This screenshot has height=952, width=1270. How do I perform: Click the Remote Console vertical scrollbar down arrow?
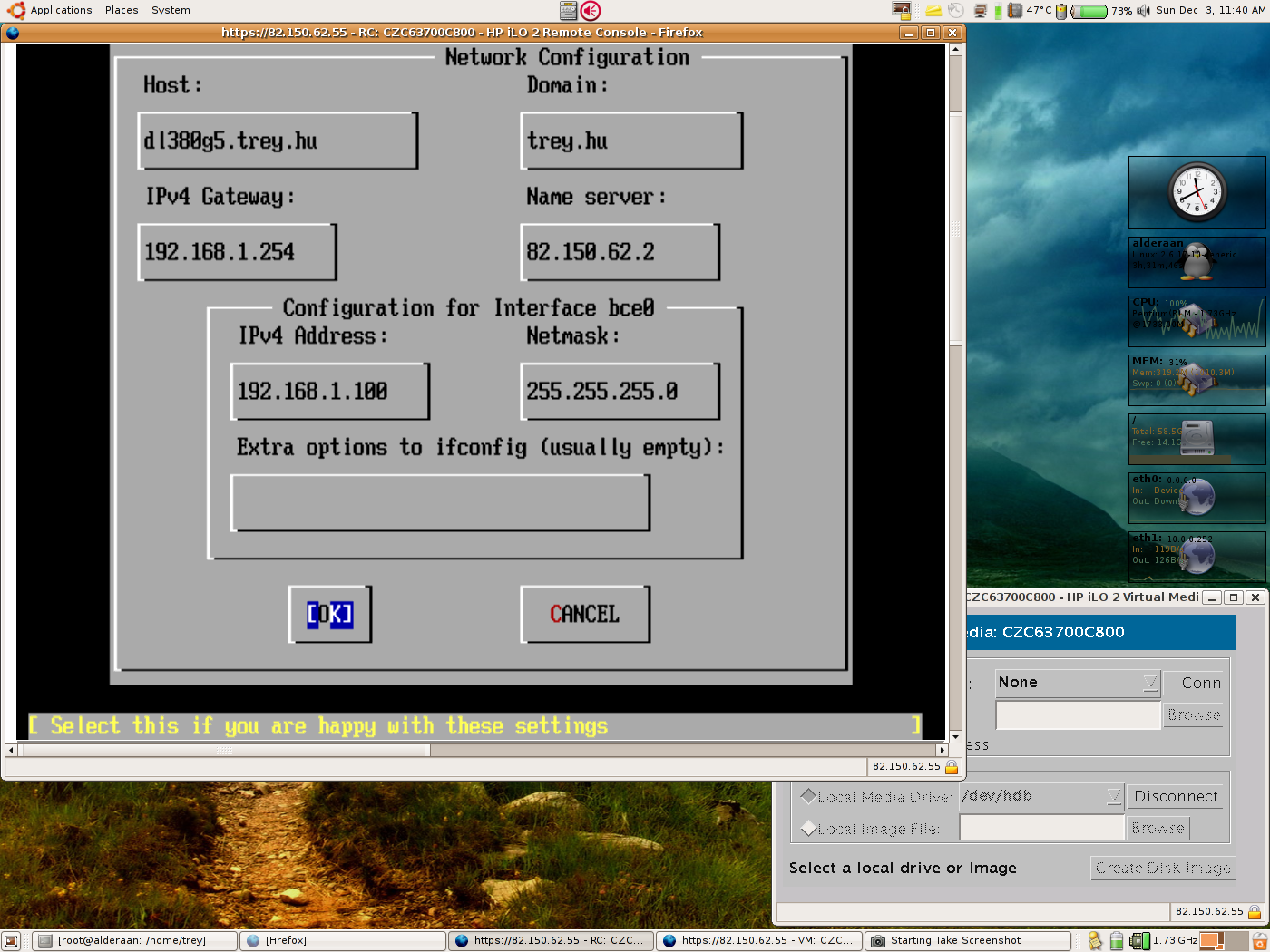point(955,737)
